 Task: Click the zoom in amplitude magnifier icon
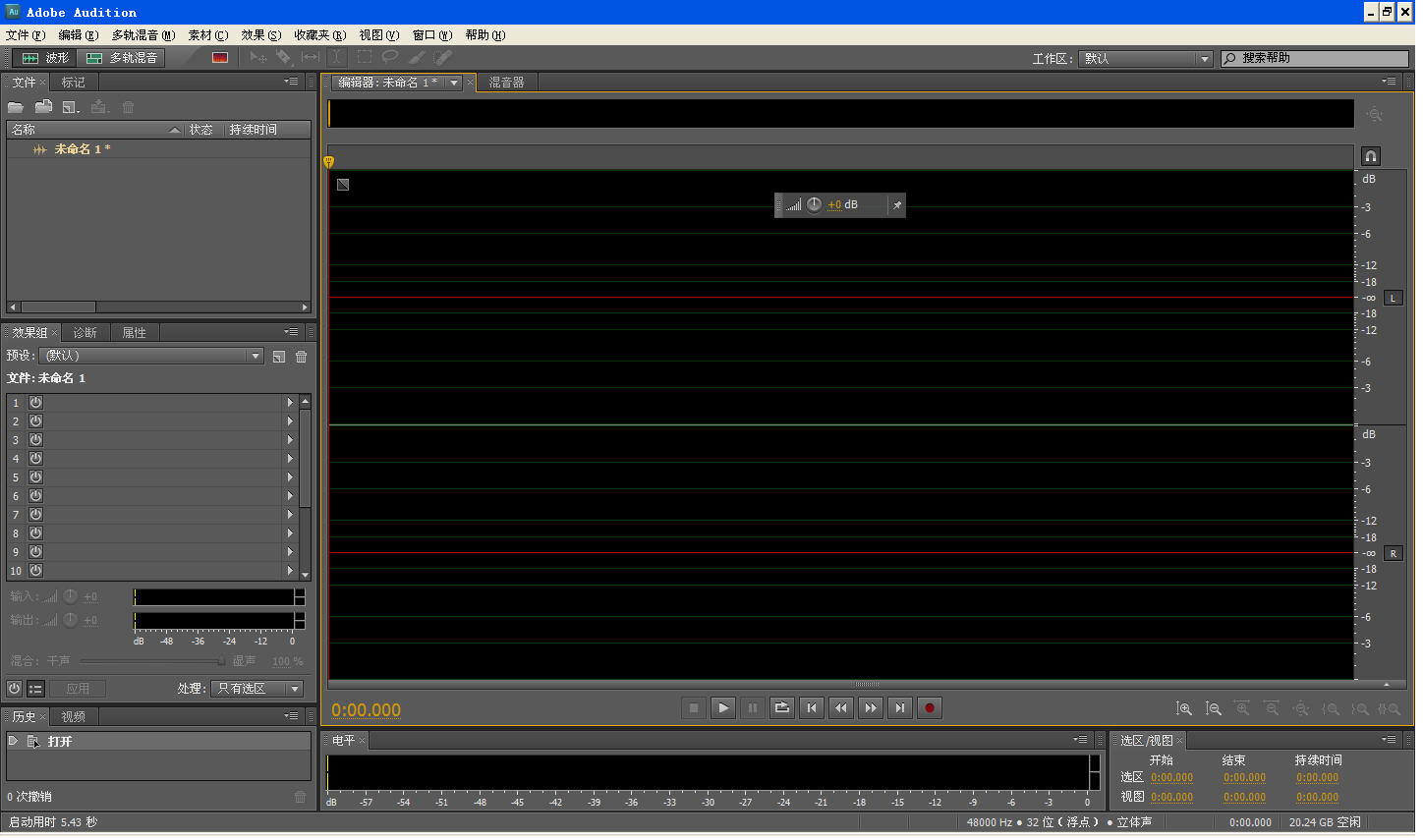1184,708
